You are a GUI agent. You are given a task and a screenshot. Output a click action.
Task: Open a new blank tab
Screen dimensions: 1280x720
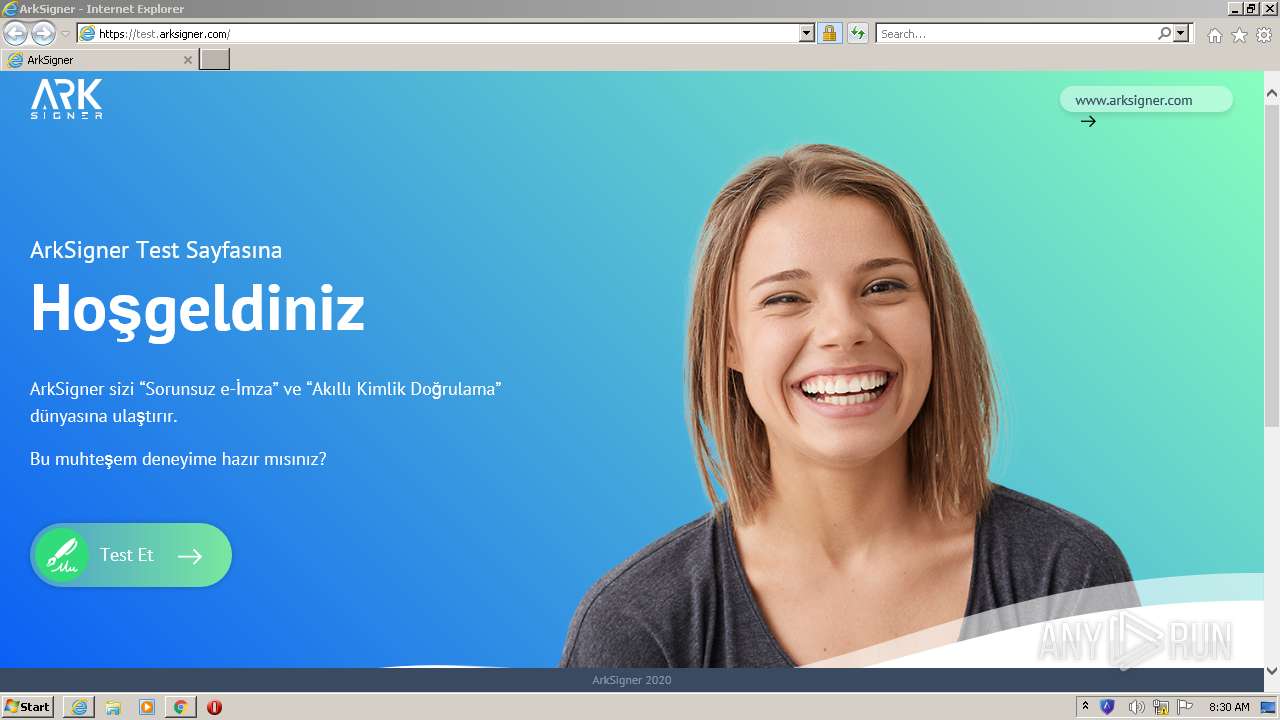pyautogui.click(x=215, y=60)
